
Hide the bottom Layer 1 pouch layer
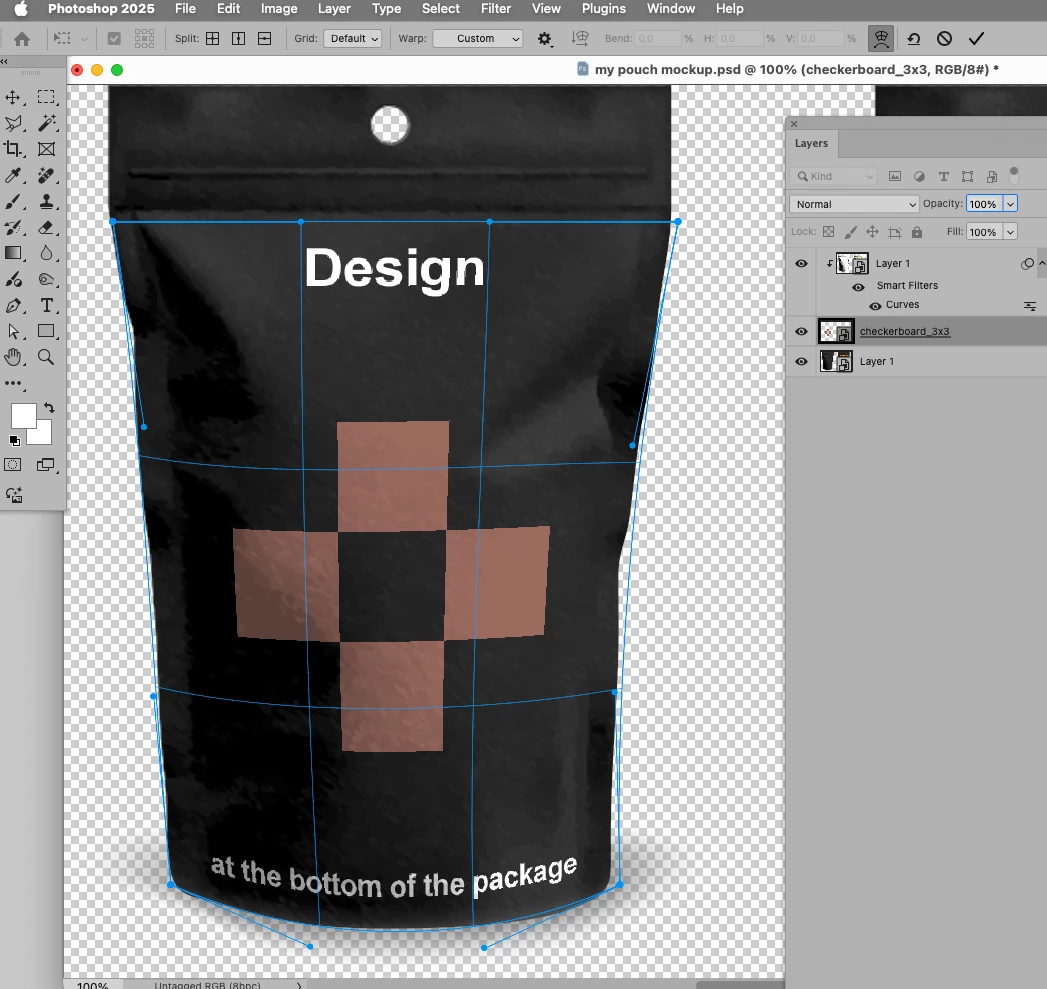tap(801, 361)
